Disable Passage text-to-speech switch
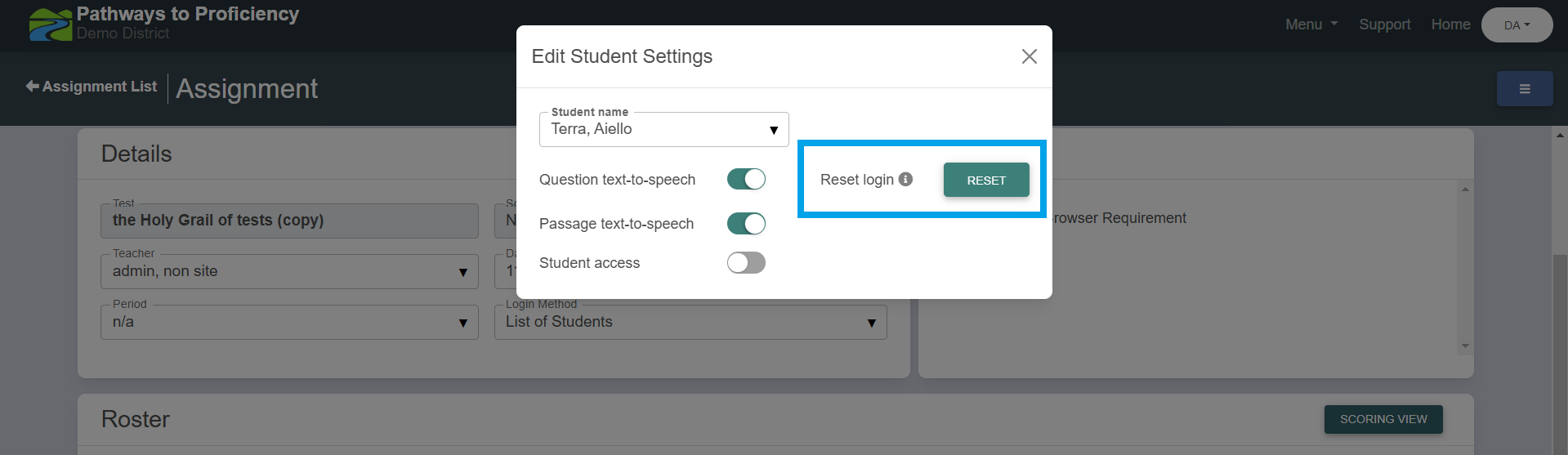 746,224
